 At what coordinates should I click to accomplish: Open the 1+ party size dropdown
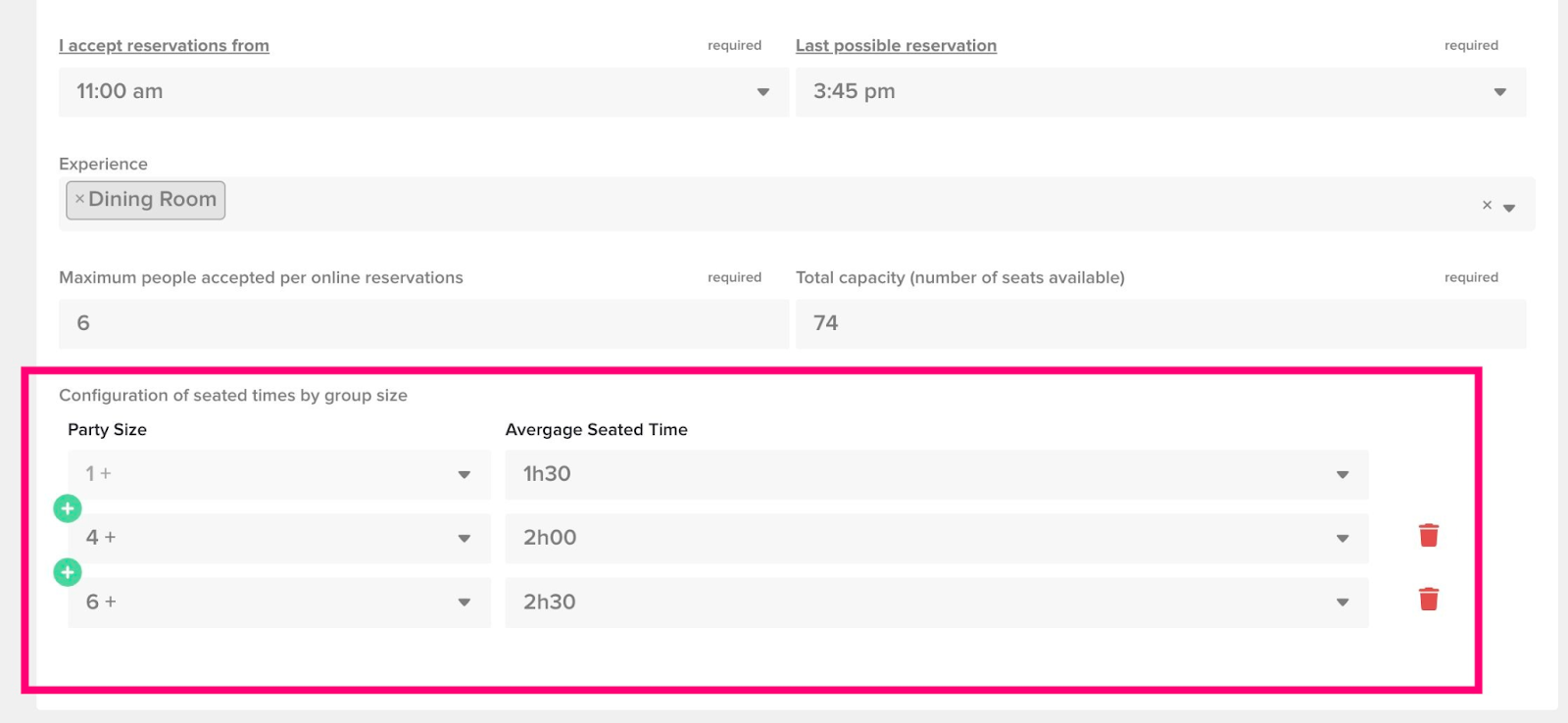278,474
